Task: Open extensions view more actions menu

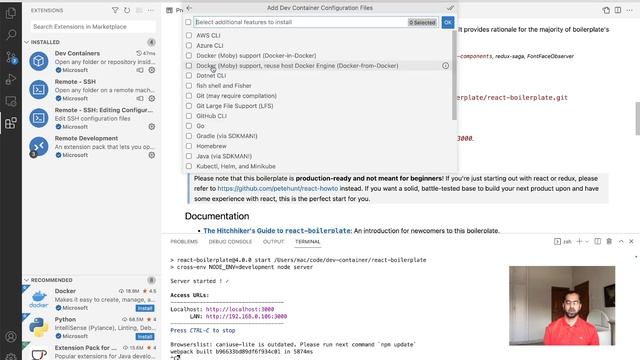Action: [x=151, y=10]
